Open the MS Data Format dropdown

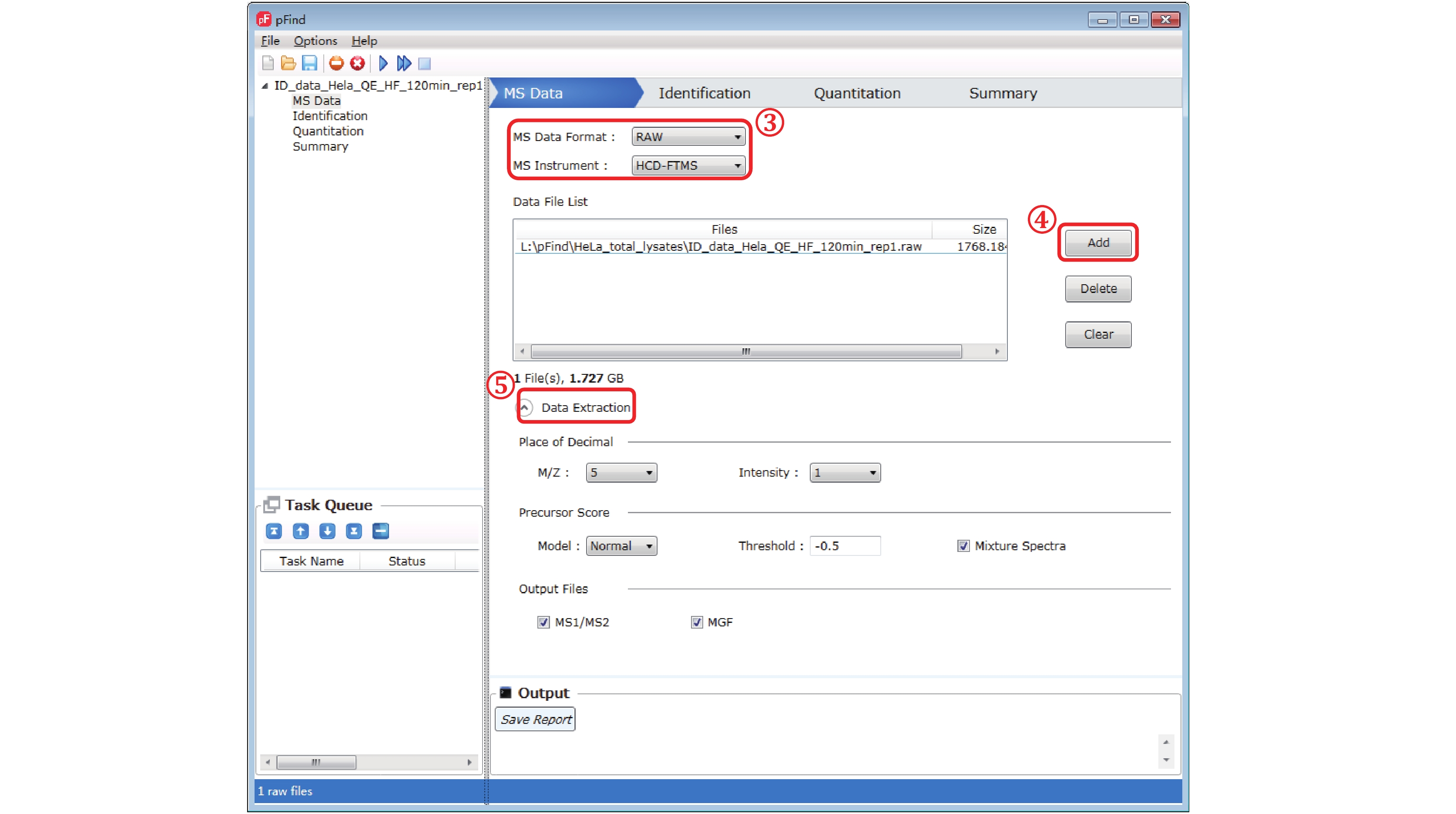688,137
